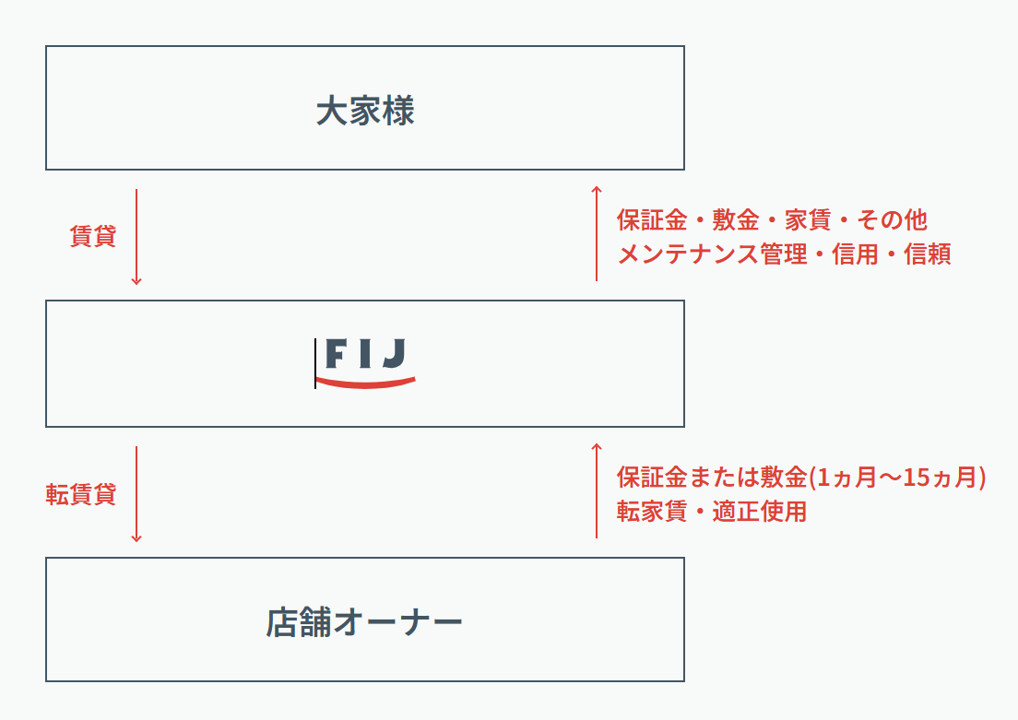Click the letter F in the logo
This screenshot has width=1018, height=720.
point(335,354)
